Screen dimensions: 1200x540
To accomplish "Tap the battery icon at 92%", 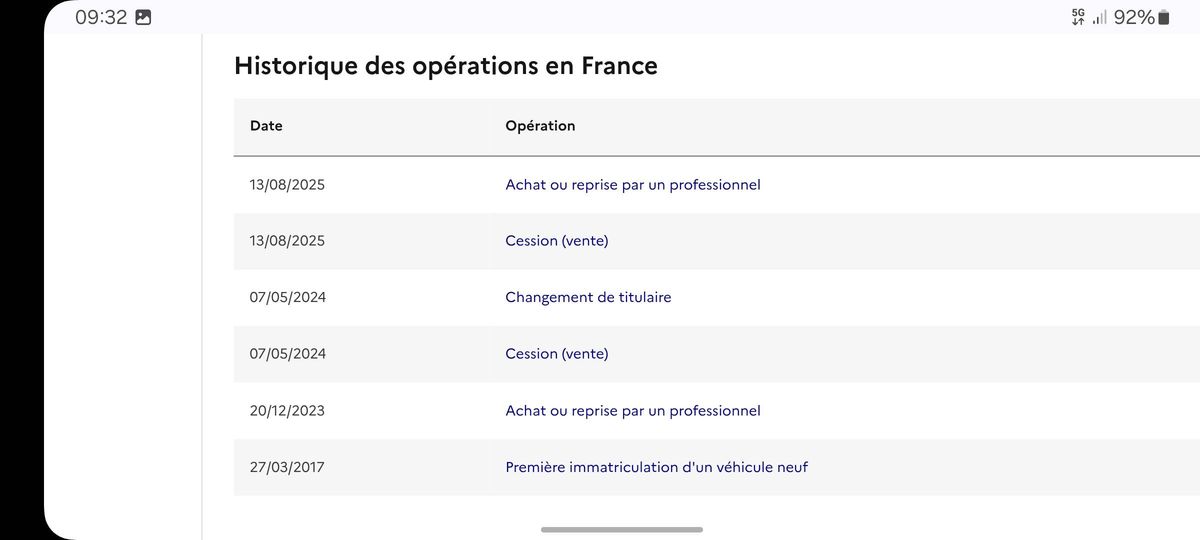I will [x=1163, y=17].
